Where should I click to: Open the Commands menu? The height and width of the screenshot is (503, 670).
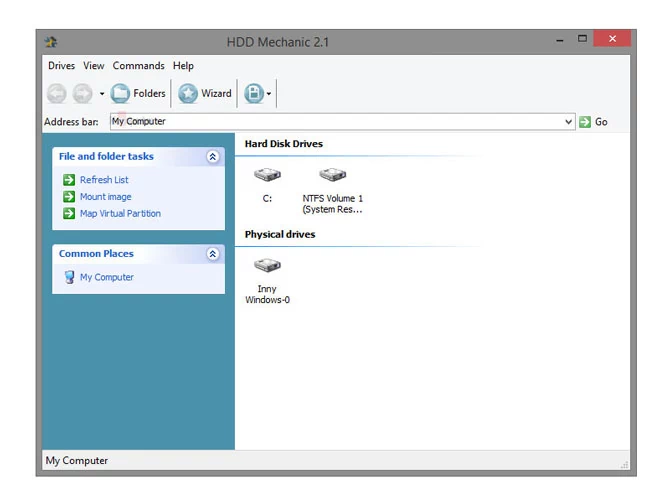tap(138, 66)
